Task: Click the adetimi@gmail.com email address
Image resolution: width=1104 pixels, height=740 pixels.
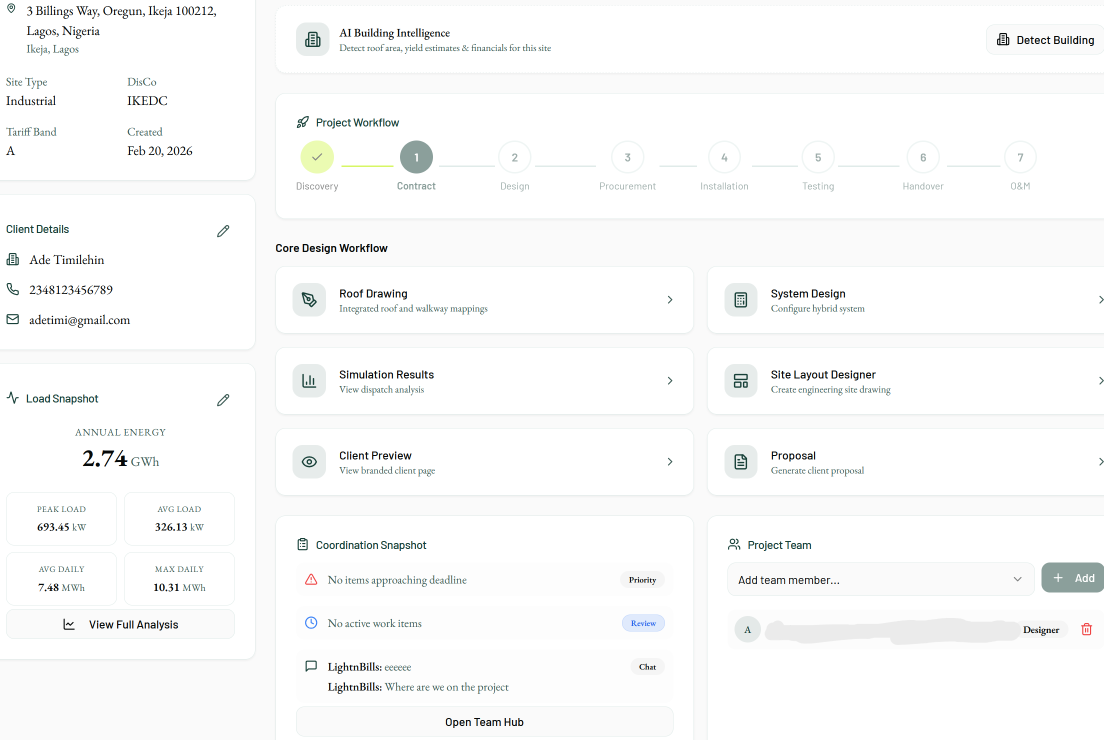Action: [x=80, y=320]
